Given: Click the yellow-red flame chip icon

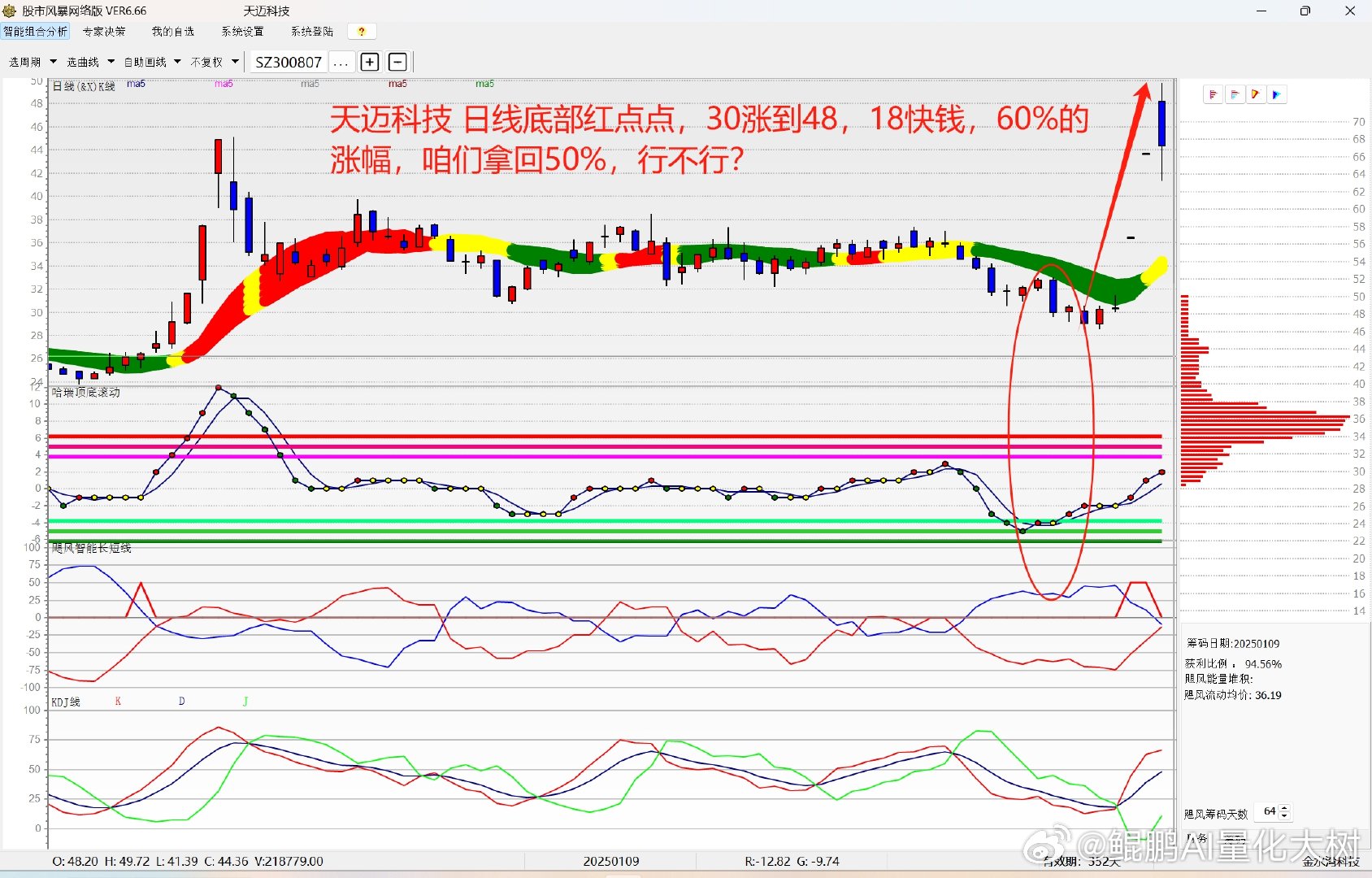Looking at the screenshot, I should pyautogui.click(x=1255, y=95).
